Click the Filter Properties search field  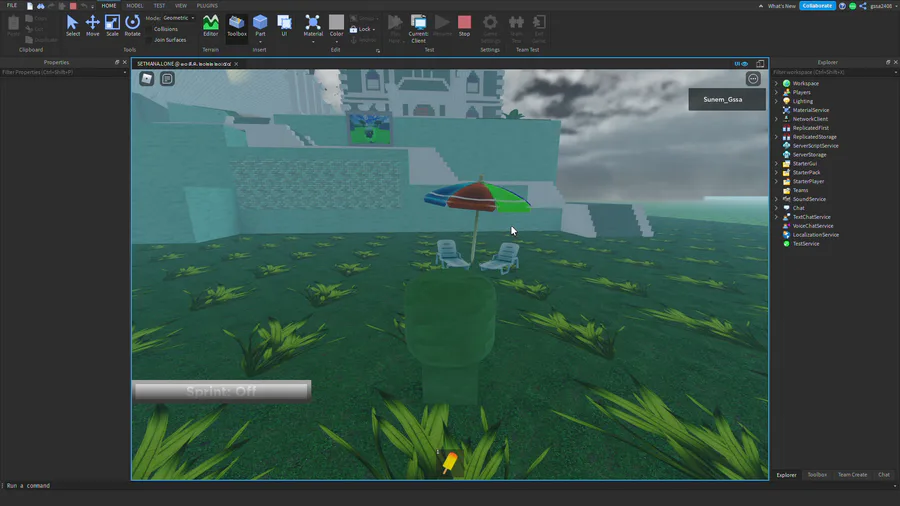coord(63,72)
